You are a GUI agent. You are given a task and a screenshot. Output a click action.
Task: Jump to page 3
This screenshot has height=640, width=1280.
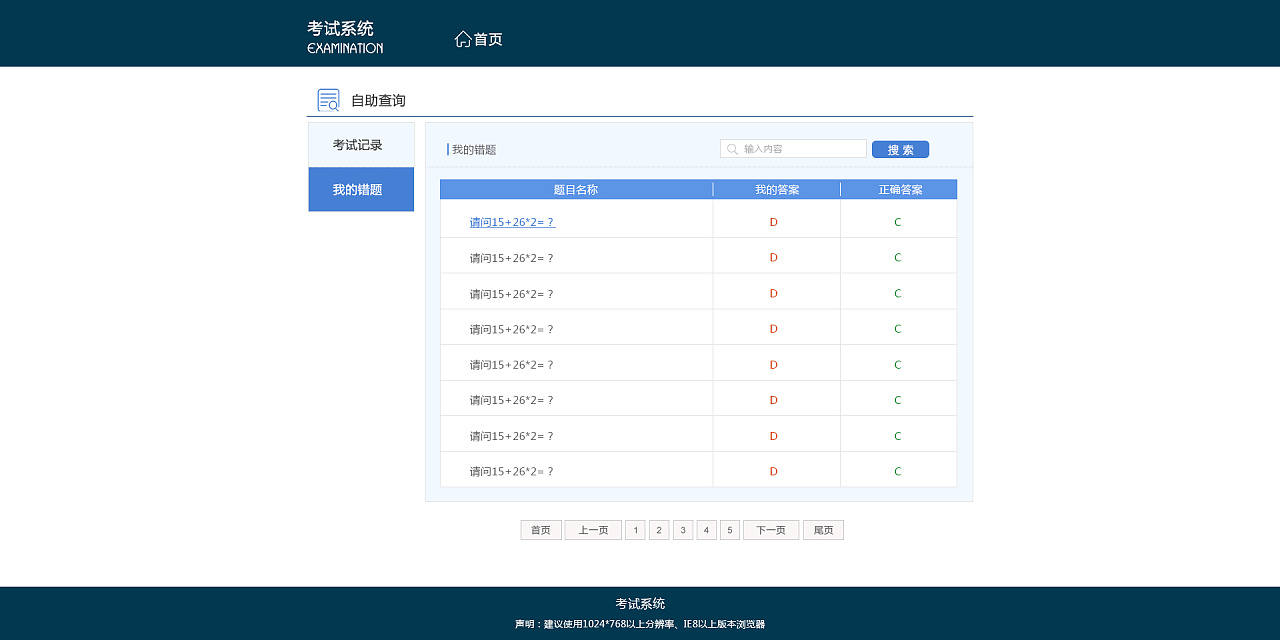coord(683,530)
